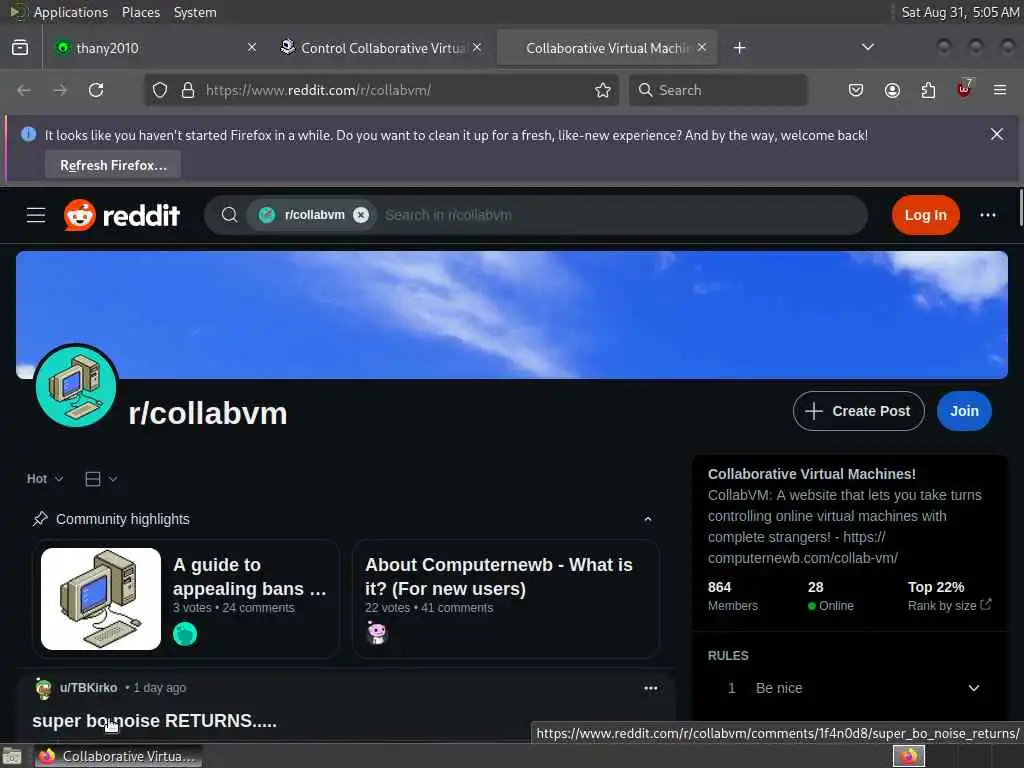Click the Refresh Firefox button
This screenshot has width=1024, height=768.
click(113, 165)
